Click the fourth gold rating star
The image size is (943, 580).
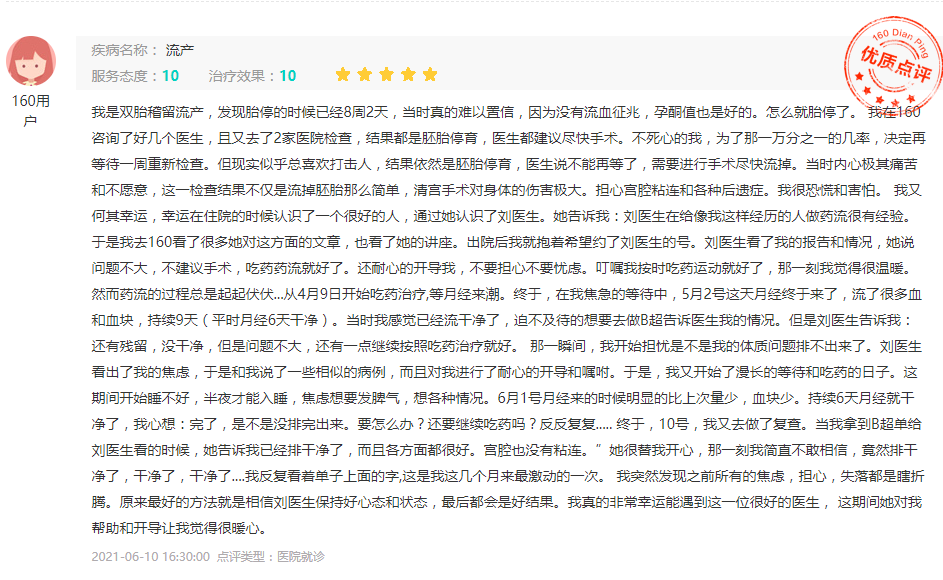(x=408, y=75)
